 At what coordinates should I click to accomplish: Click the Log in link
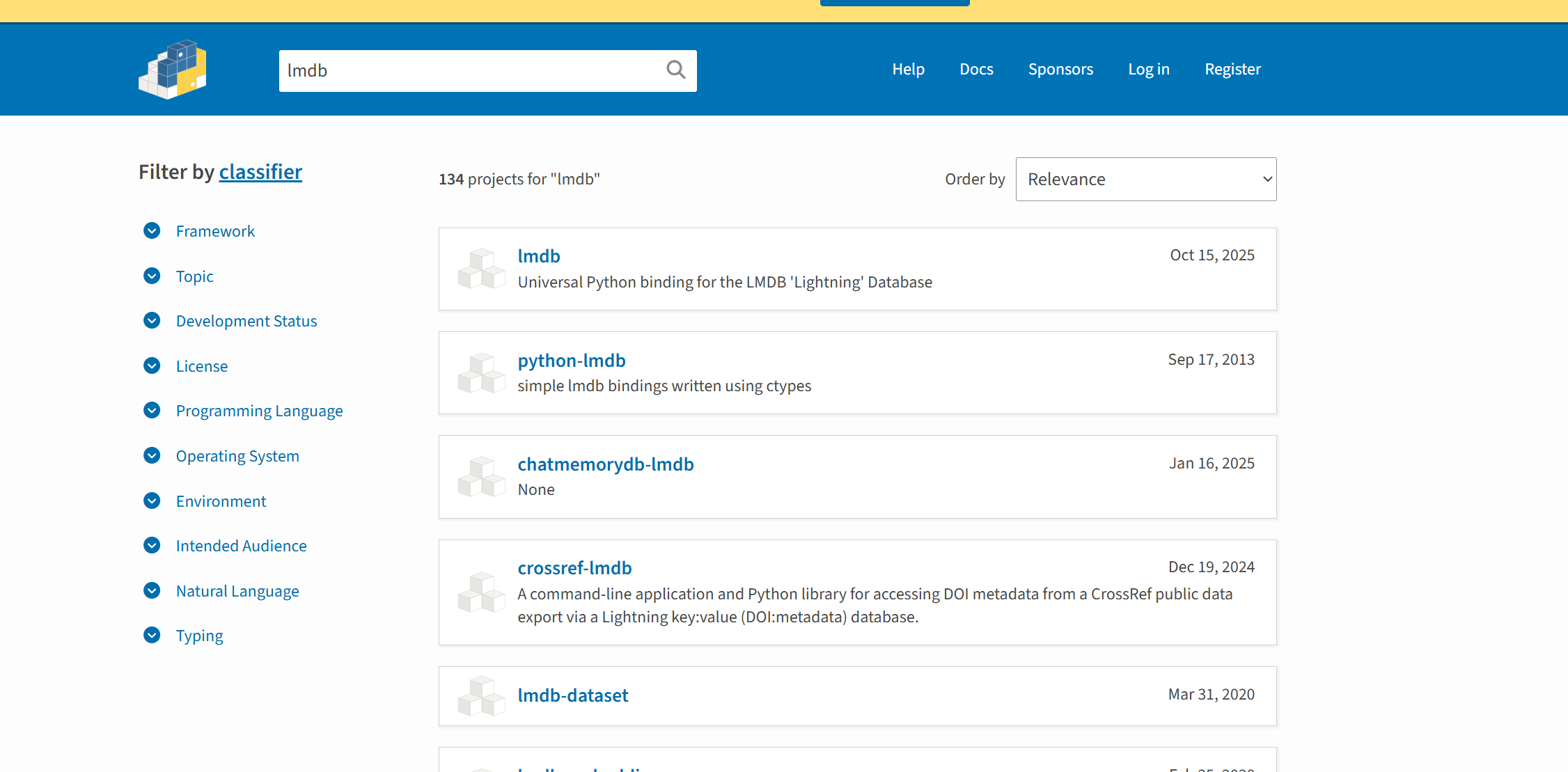1148,70
